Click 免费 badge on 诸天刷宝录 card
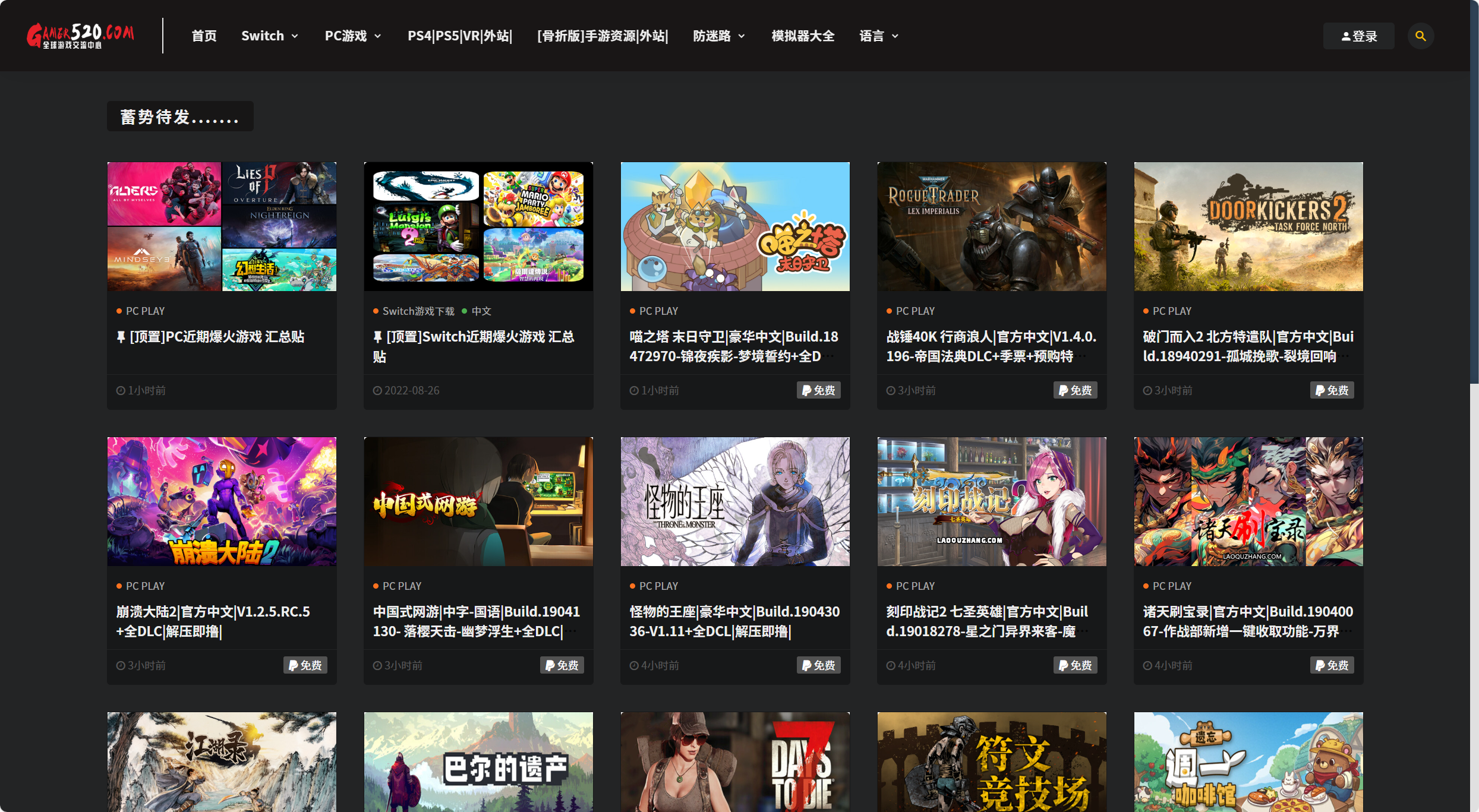The image size is (1479, 812). click(x=1332, y=665)
